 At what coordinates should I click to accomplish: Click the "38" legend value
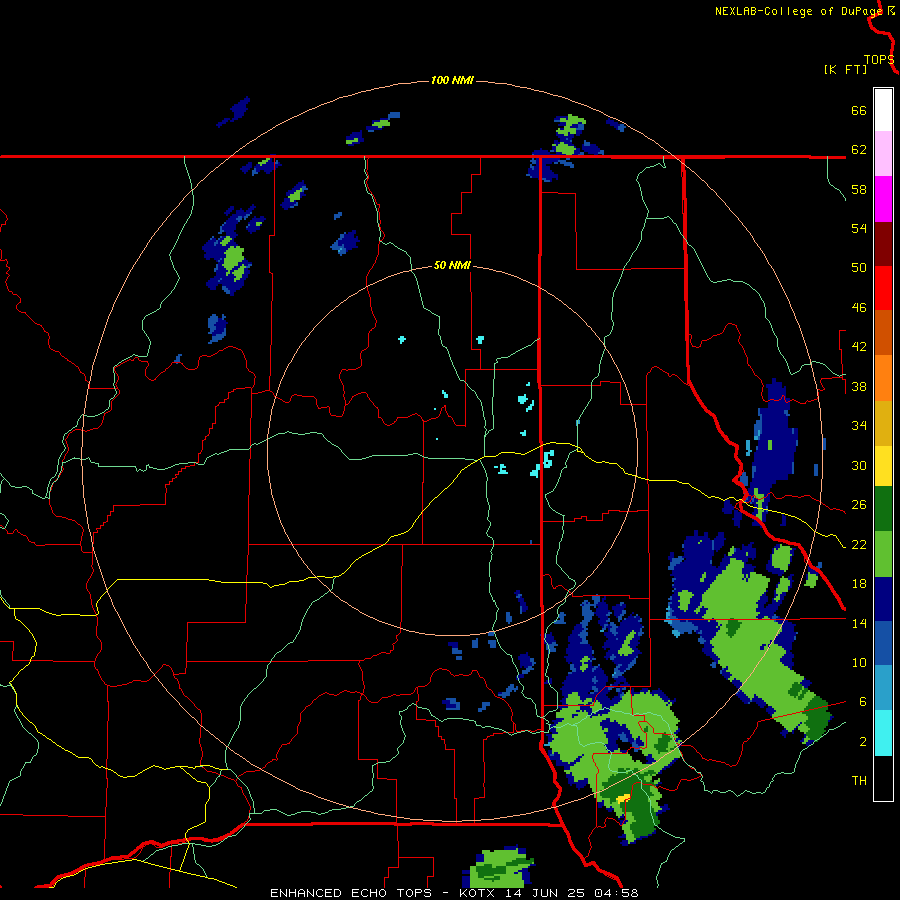pyautogui.click(x=859, y=386)
